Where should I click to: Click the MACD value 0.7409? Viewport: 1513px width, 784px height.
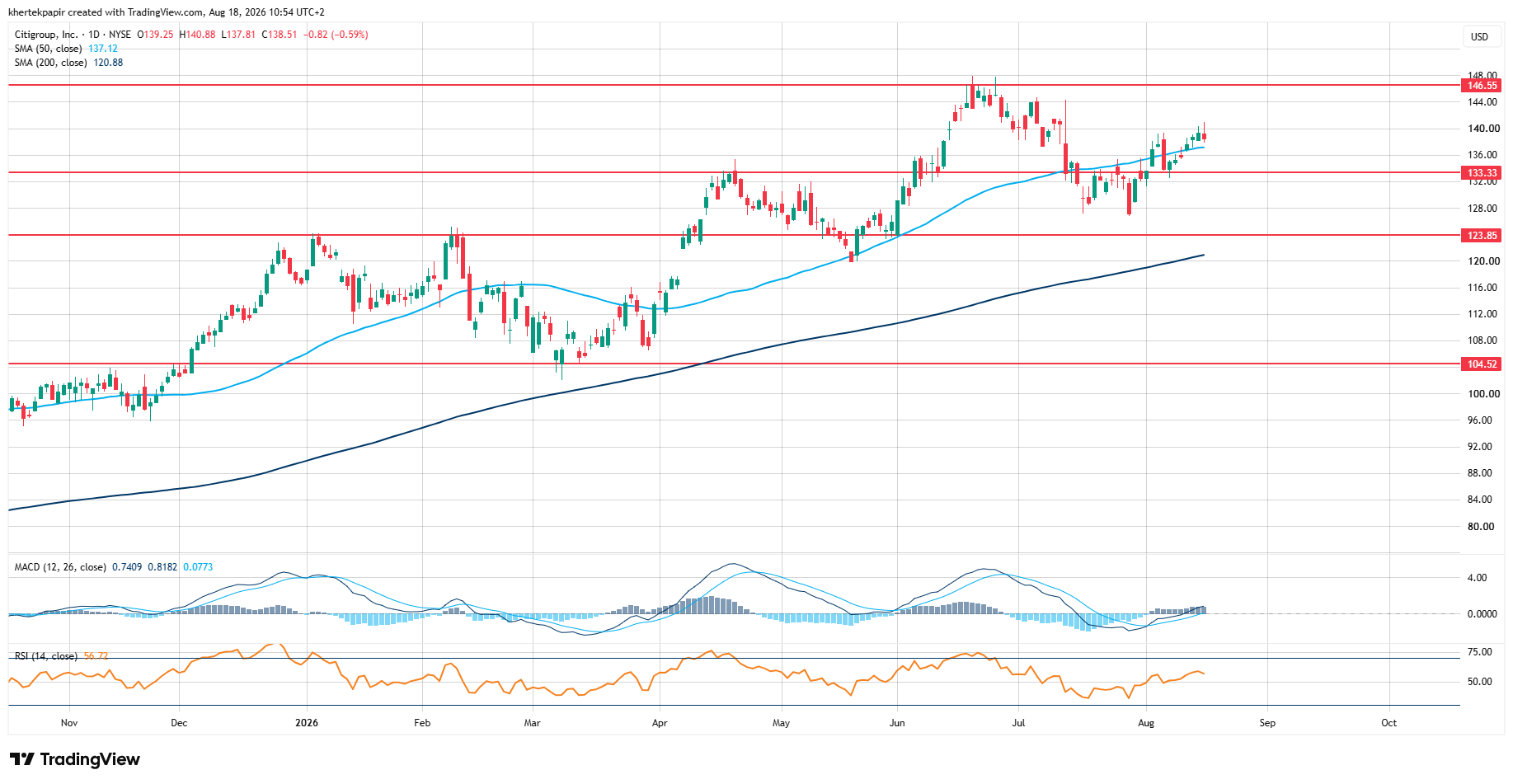coord(127,567)
